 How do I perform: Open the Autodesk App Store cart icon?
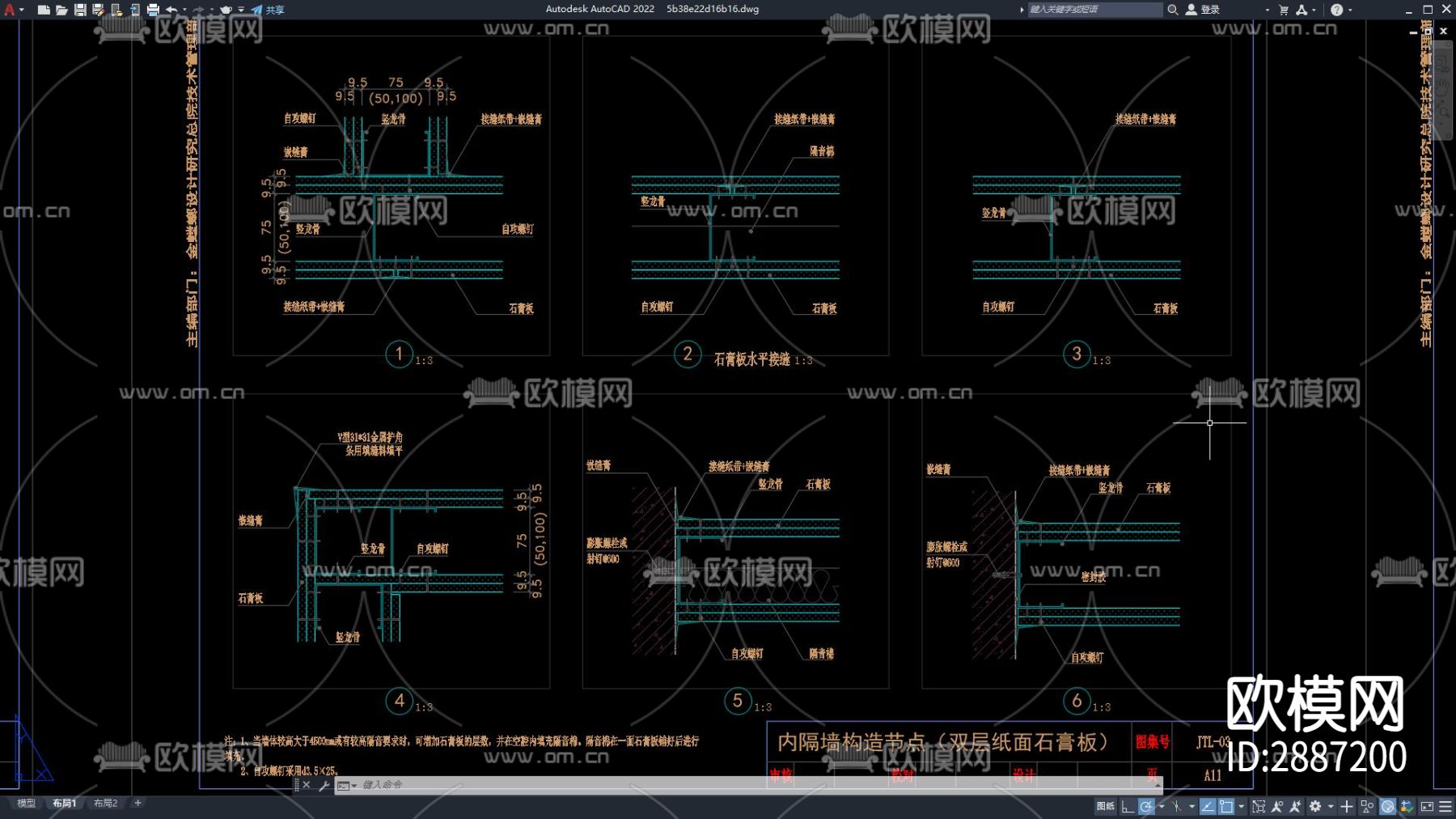pos(1284,10)
